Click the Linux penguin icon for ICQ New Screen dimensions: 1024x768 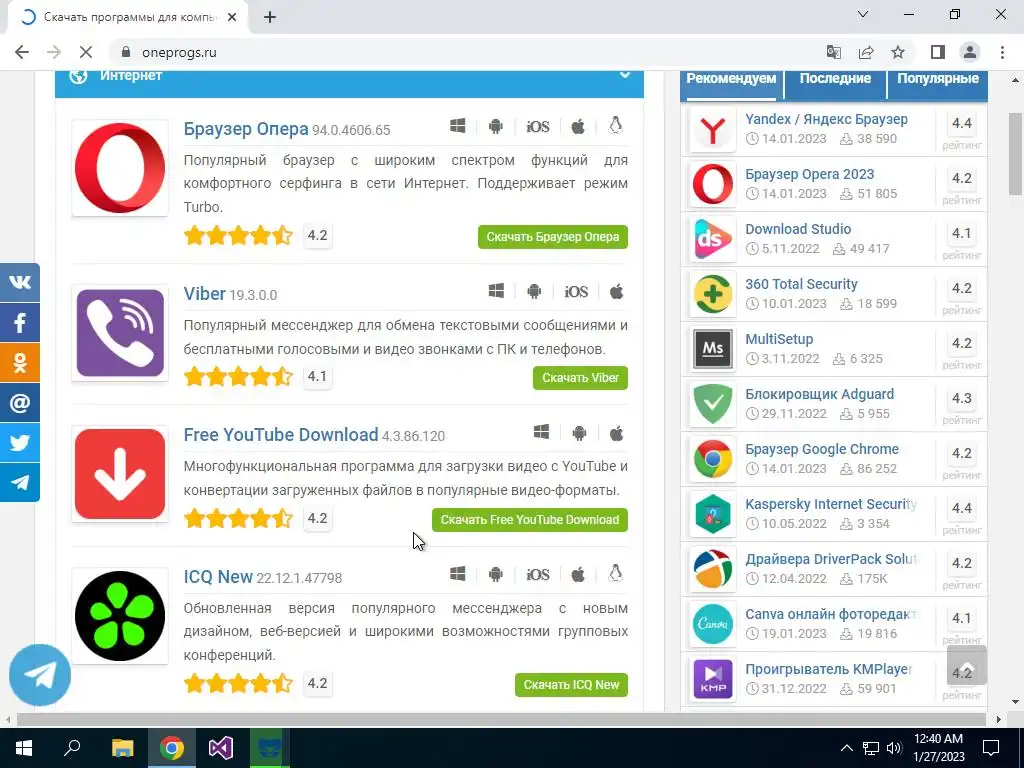click(x=615, y=573)
